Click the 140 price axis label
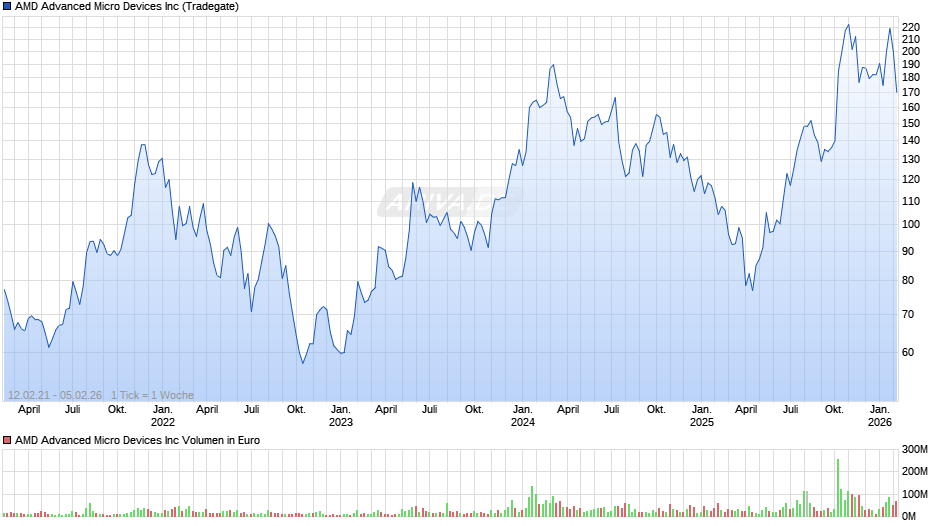This screenshot has height=526, width=940. click(911, 140)
